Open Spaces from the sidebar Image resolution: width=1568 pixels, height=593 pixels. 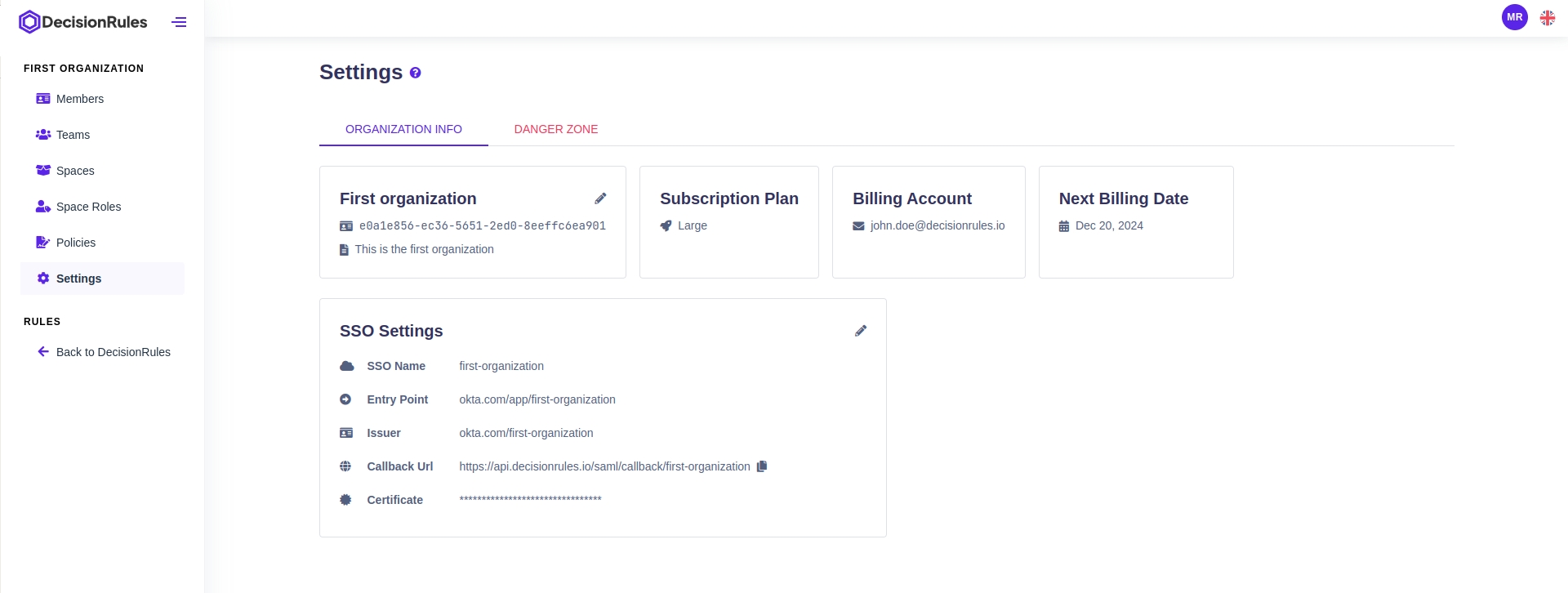click(75, 171)
